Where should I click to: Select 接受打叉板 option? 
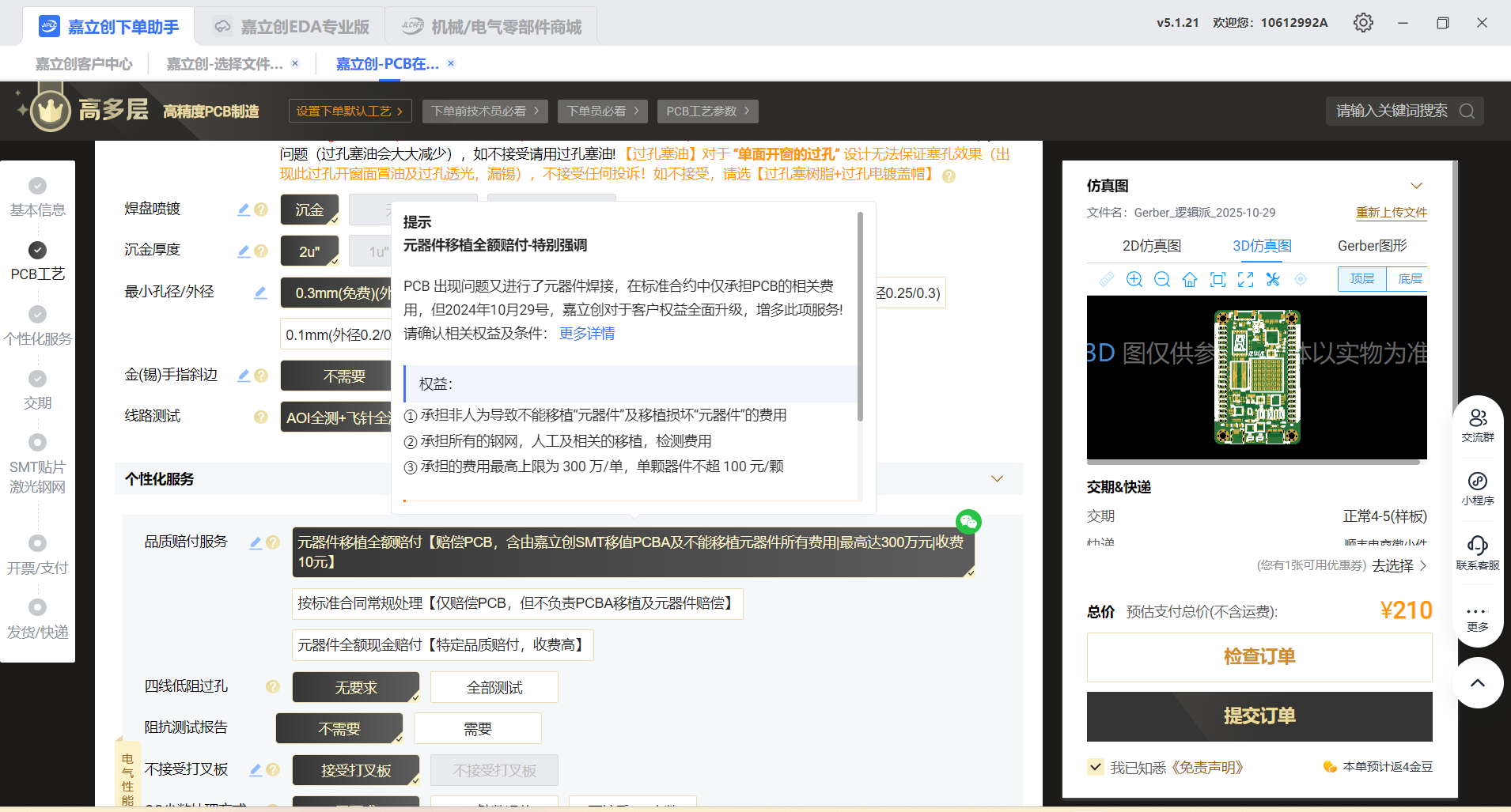(356, 770)
